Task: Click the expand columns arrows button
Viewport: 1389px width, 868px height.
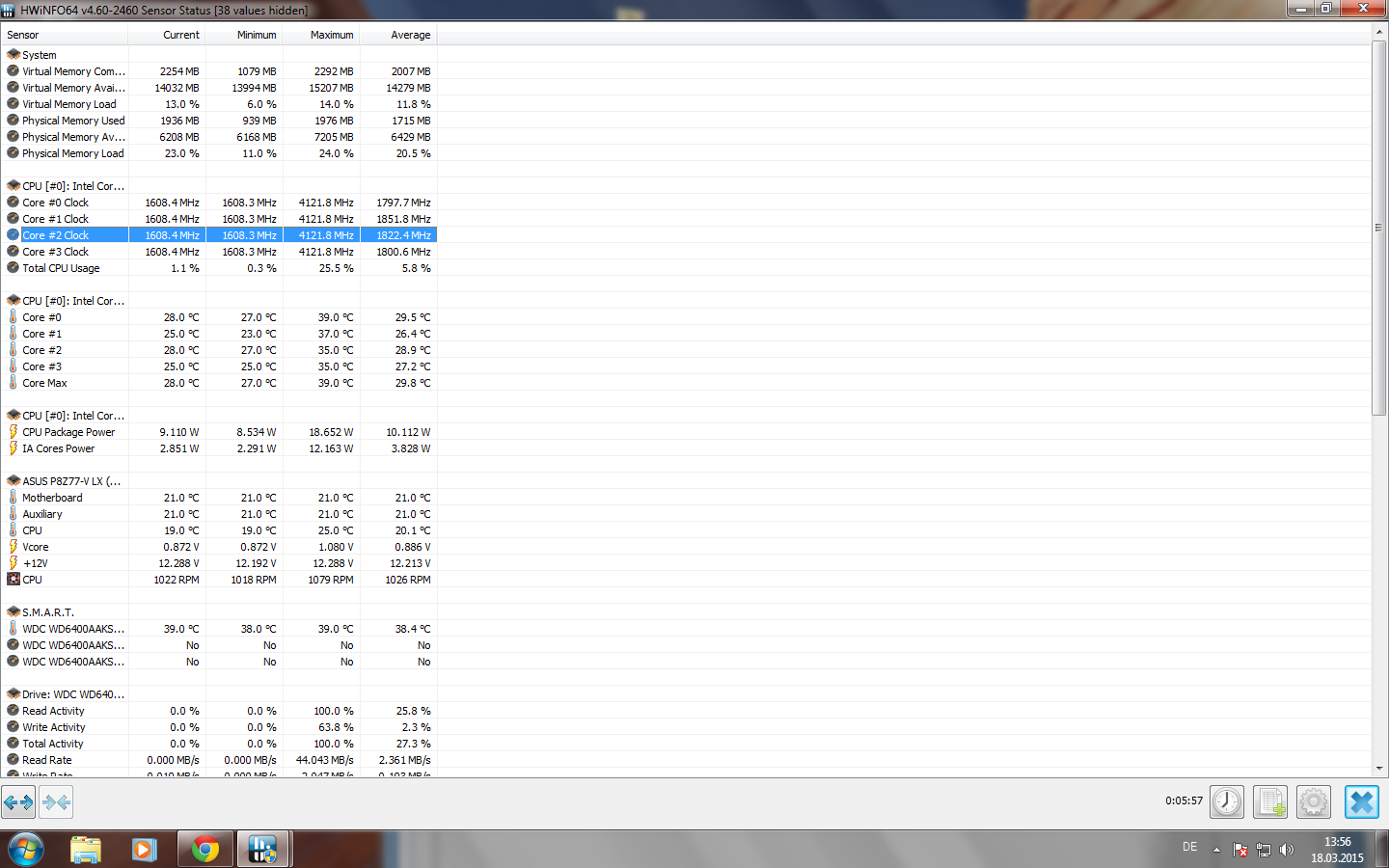Action: pyautogui.click(x=18, y=801)
